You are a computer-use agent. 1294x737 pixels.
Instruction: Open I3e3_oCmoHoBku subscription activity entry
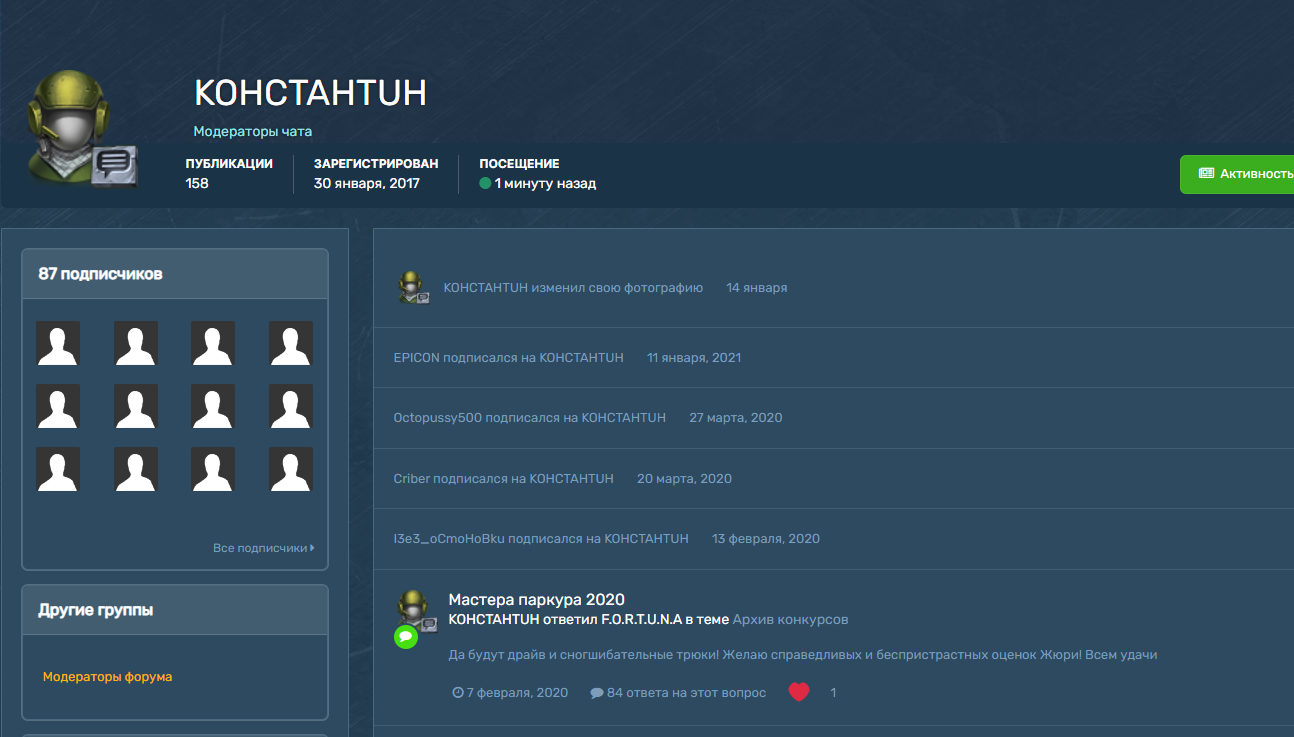tap(540, 539)
